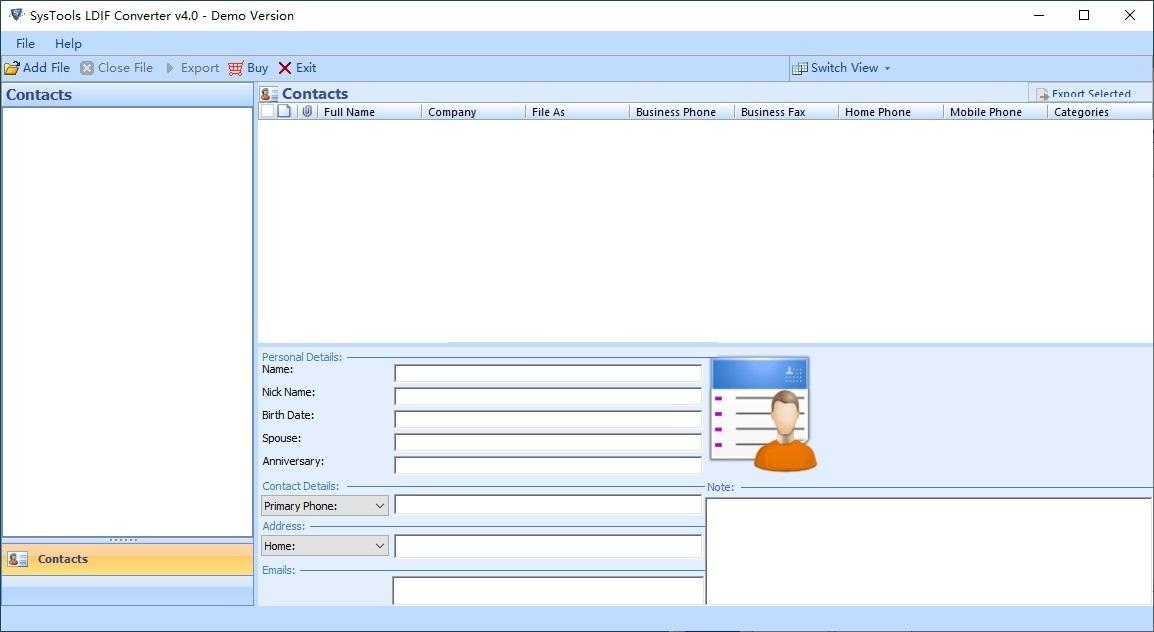Click the document type column icon
1154x632 pixels.
284,112
